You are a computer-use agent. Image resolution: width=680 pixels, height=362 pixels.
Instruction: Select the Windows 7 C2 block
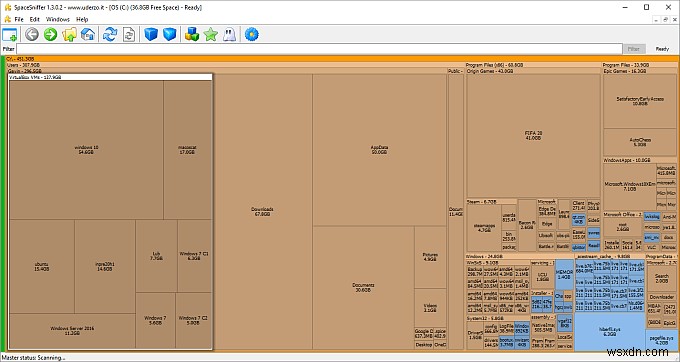(x=193, y=320)
